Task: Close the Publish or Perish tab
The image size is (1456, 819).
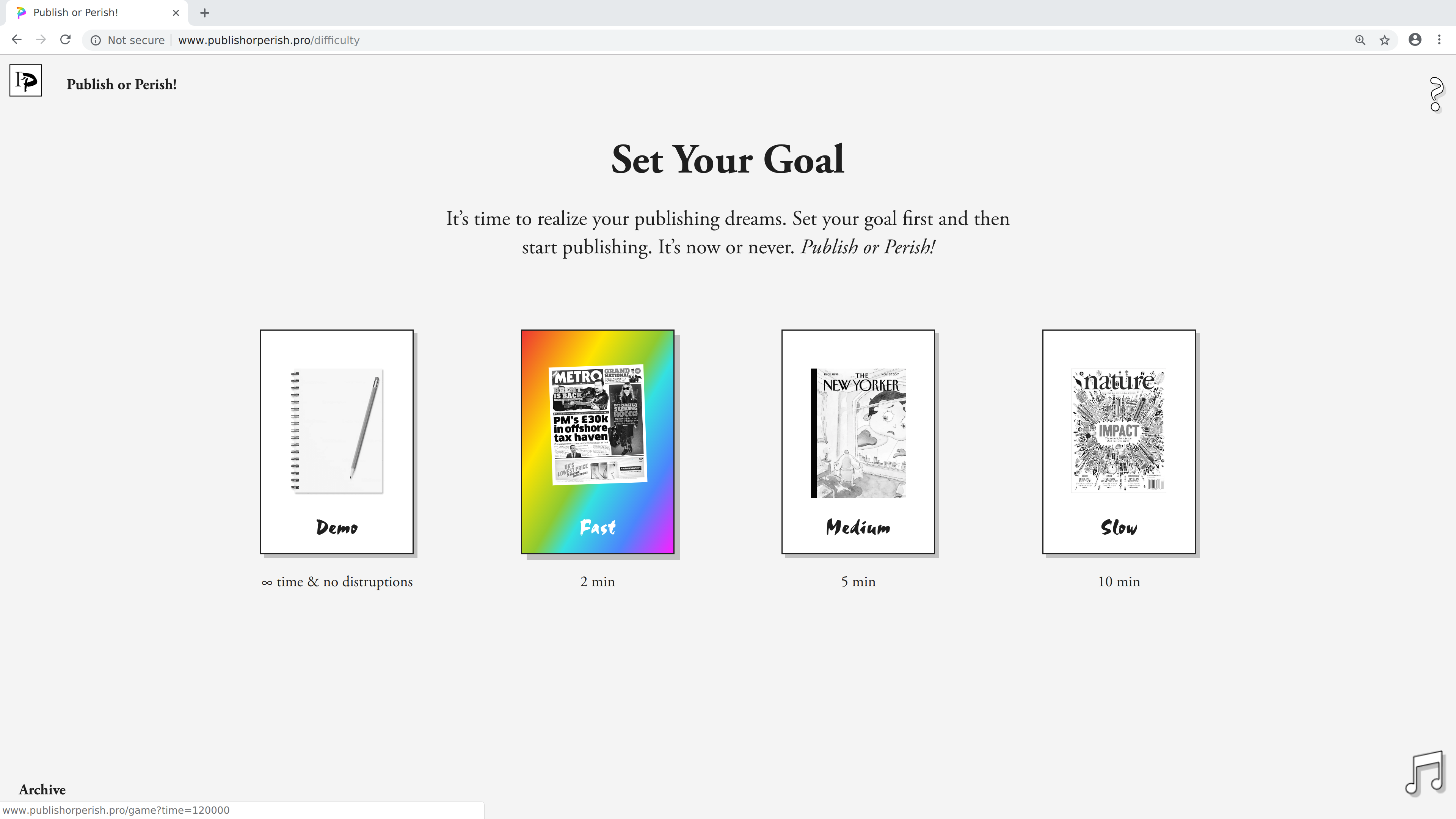Action: pos(176,13)
